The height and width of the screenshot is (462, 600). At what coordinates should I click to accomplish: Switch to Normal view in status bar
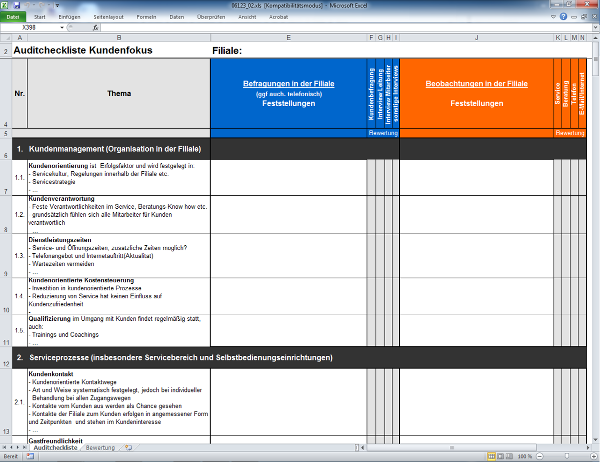[491, 456]
